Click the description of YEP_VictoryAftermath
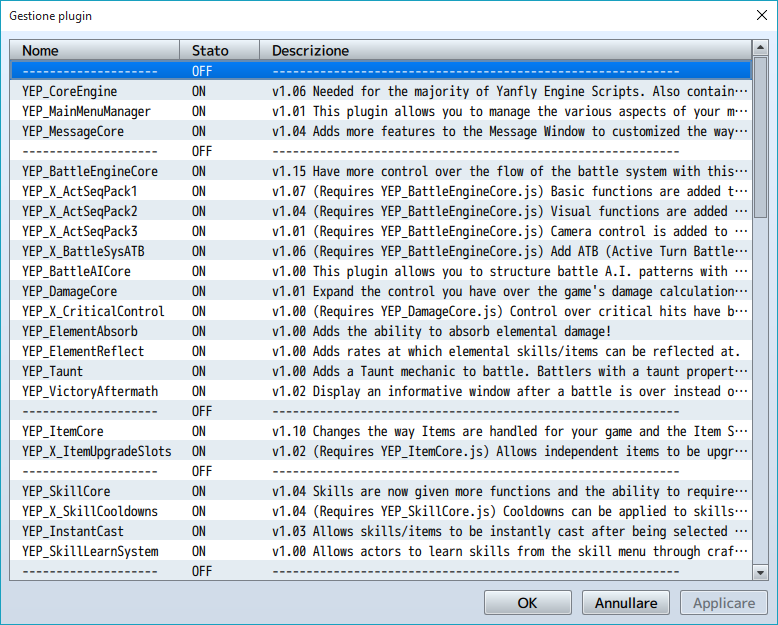778x625 pixels. pos(510,391)
